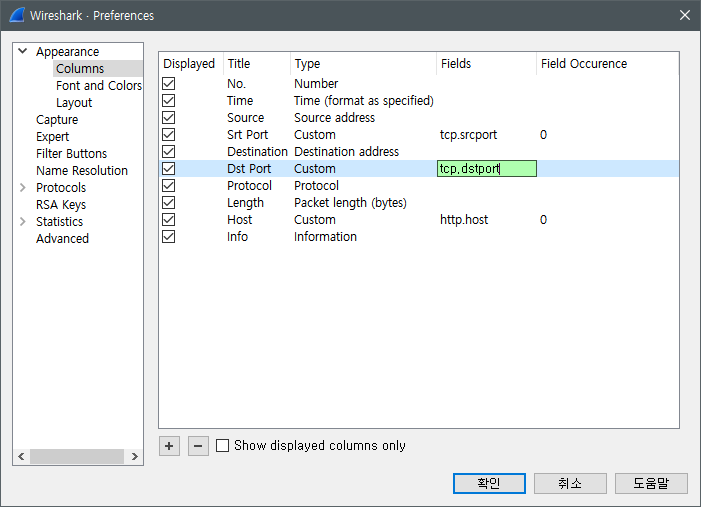
Task: Open Filter Buttons preferences
Action: click(72, 153)
